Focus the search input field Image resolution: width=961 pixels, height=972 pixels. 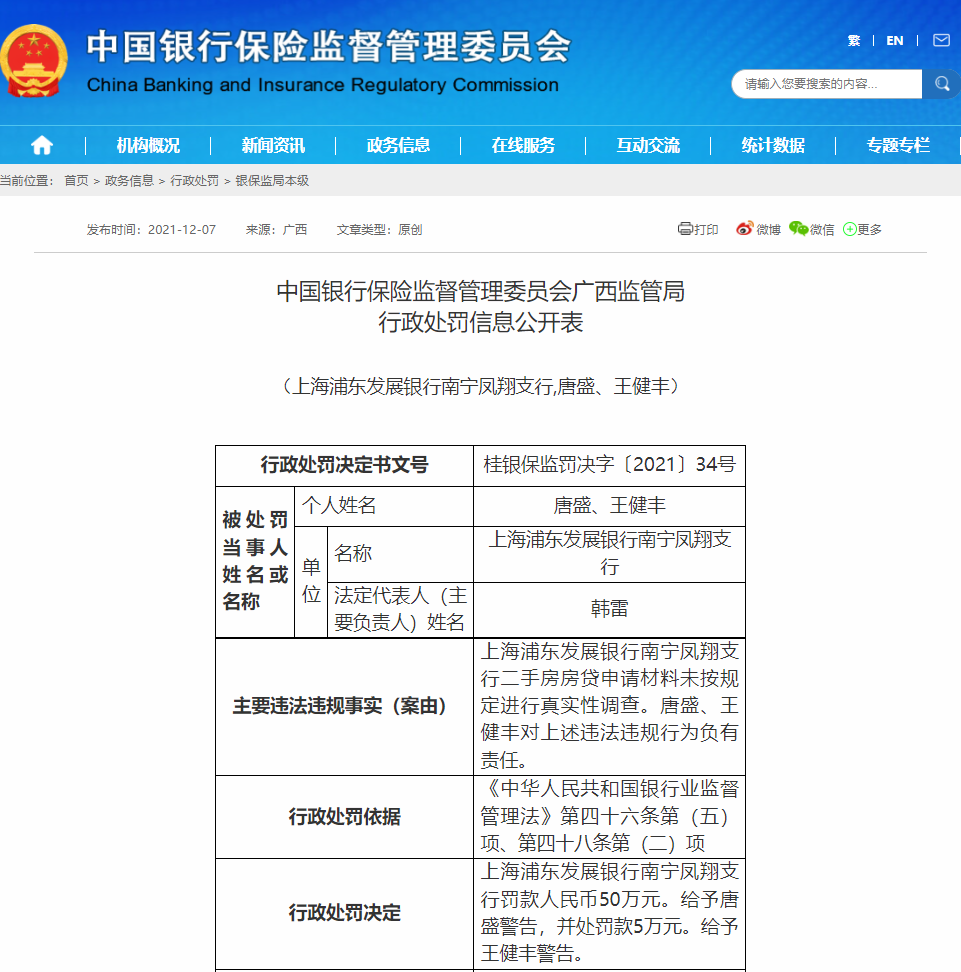[x=826, y=84]
